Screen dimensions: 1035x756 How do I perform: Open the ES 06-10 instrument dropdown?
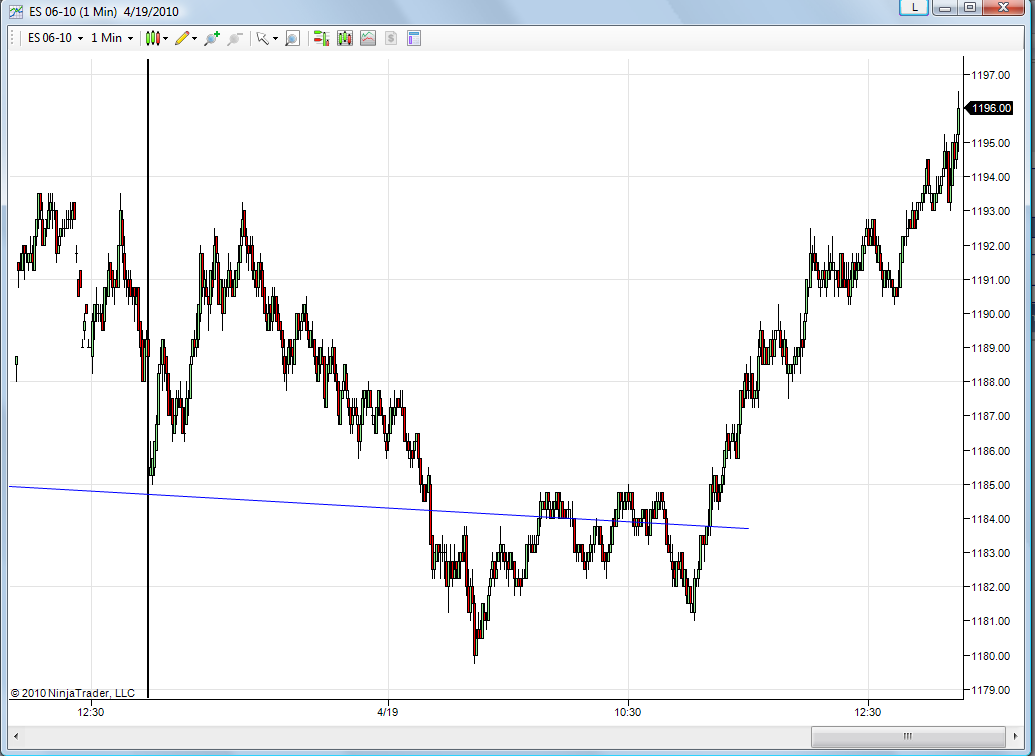coord(55,38)
